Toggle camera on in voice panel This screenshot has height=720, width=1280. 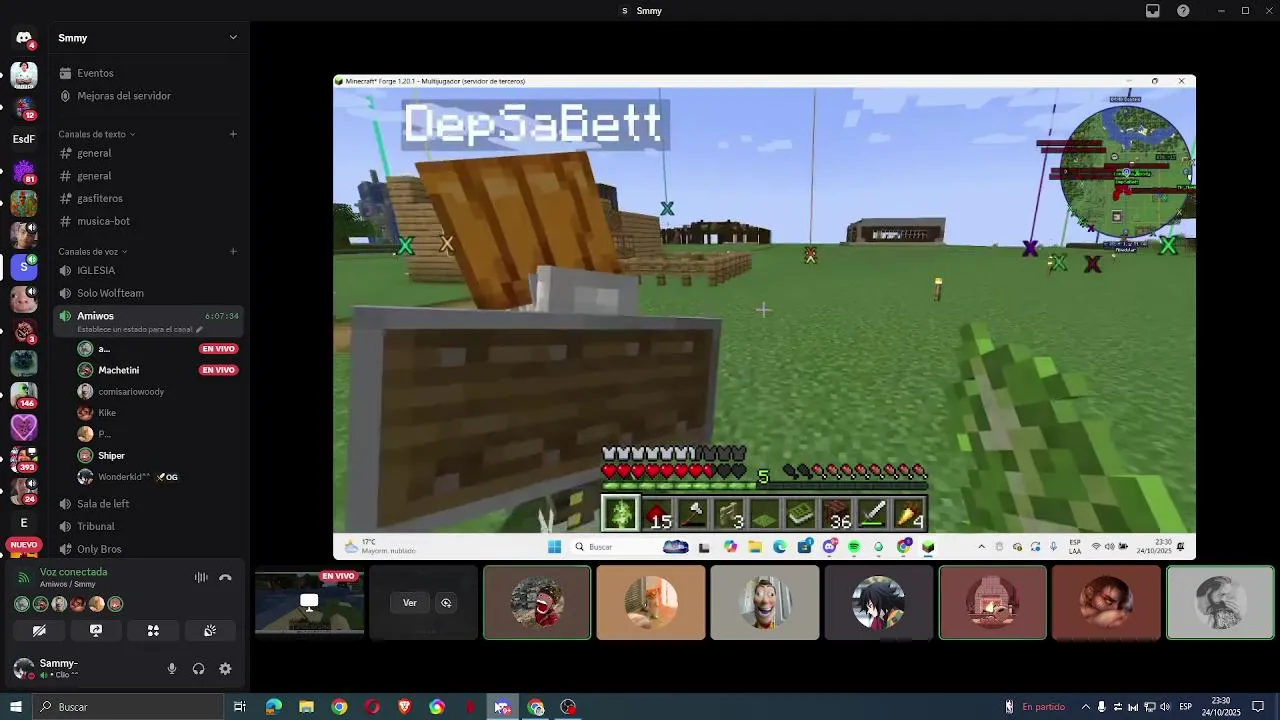[x=39, y=631]
